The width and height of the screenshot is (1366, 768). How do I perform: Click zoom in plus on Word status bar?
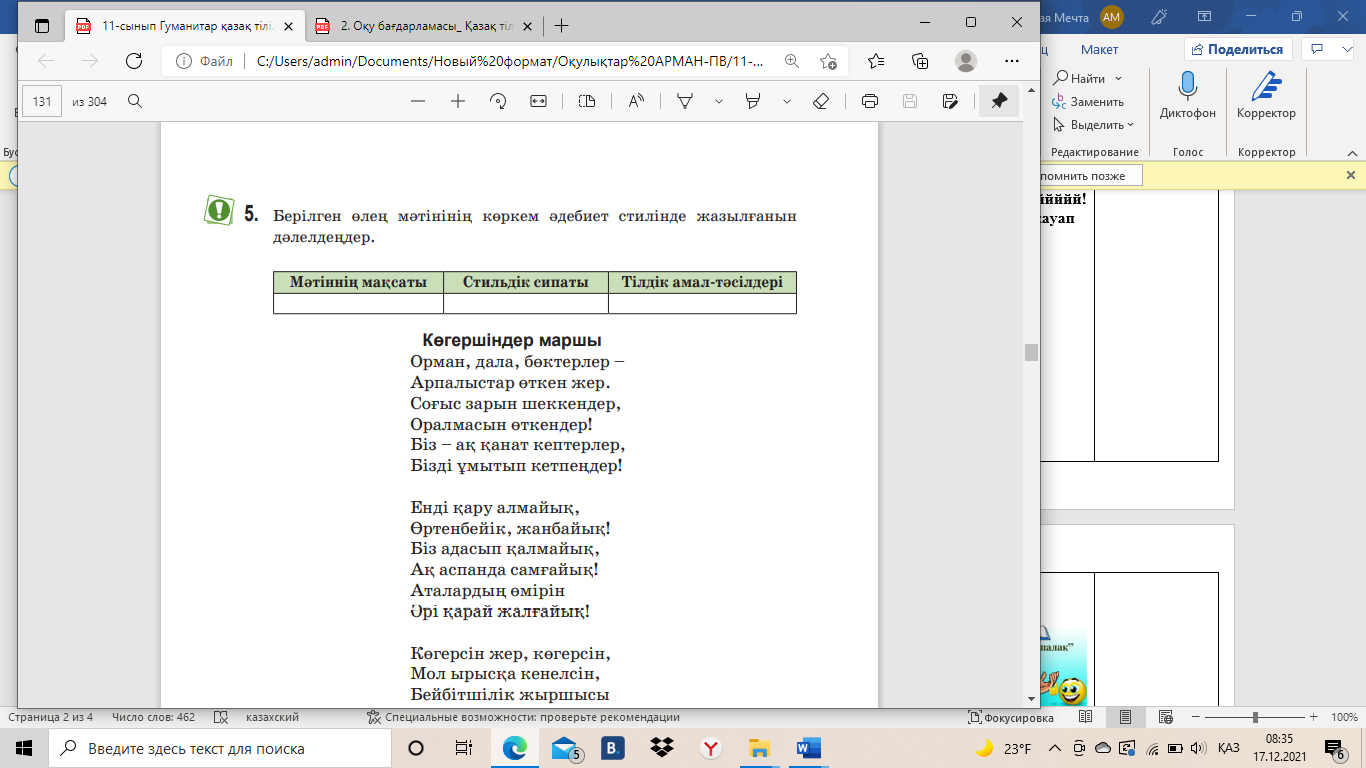coord(1313,717)
